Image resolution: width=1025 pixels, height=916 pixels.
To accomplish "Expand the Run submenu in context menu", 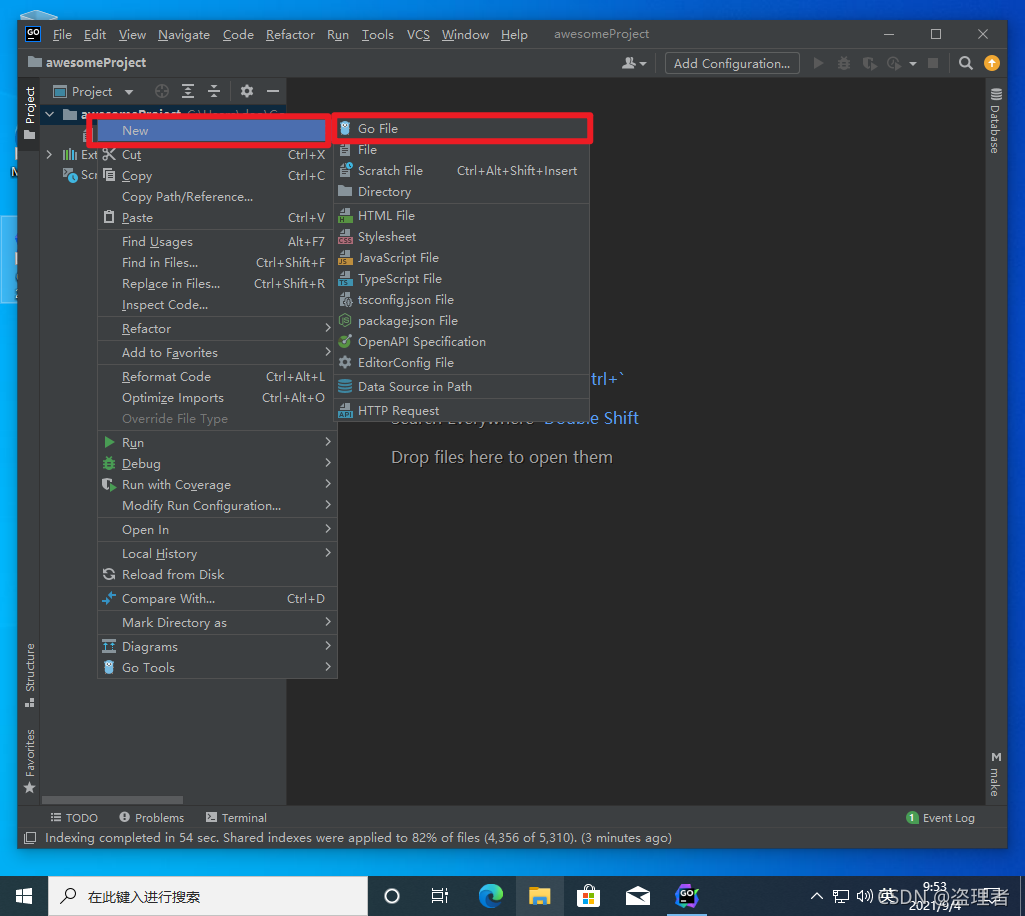I will (217, 443).
